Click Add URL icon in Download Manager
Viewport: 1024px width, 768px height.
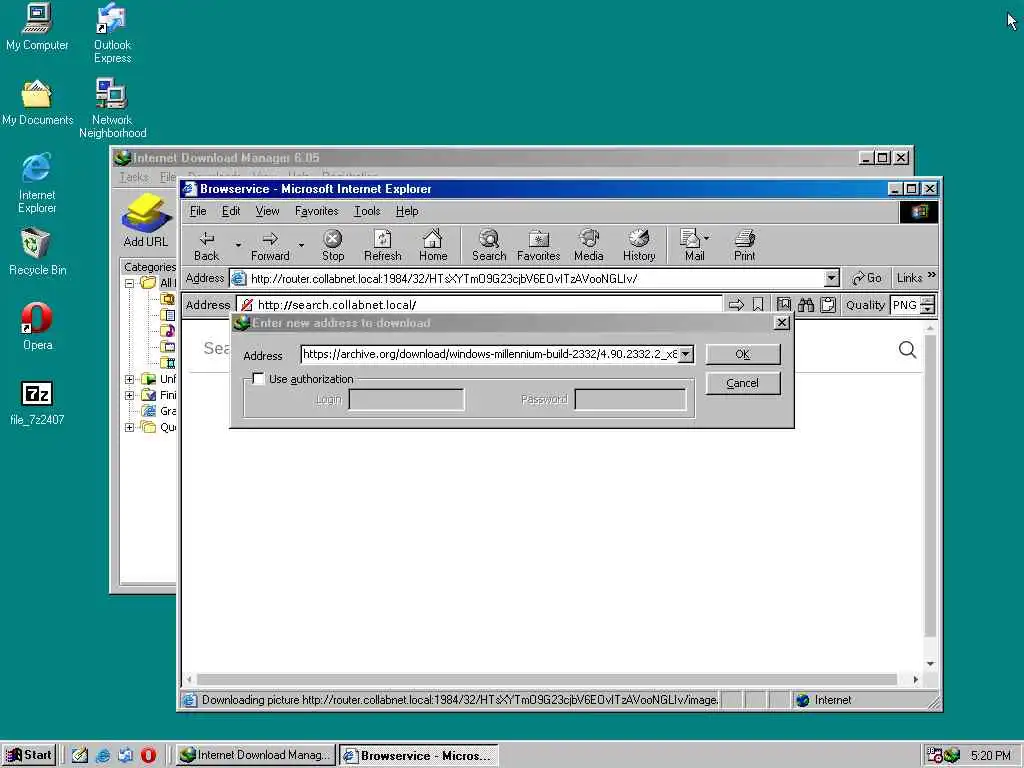click(x=146, y=221)
